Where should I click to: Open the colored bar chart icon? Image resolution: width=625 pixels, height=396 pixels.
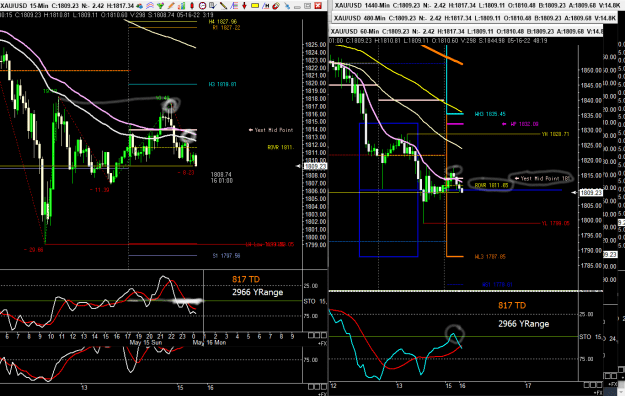181,6
